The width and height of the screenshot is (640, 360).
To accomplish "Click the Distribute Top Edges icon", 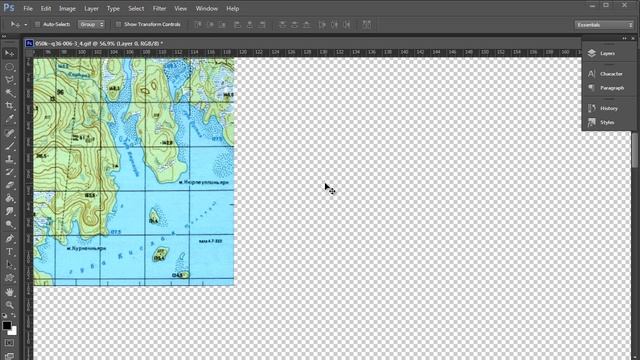I will point(282,24).
